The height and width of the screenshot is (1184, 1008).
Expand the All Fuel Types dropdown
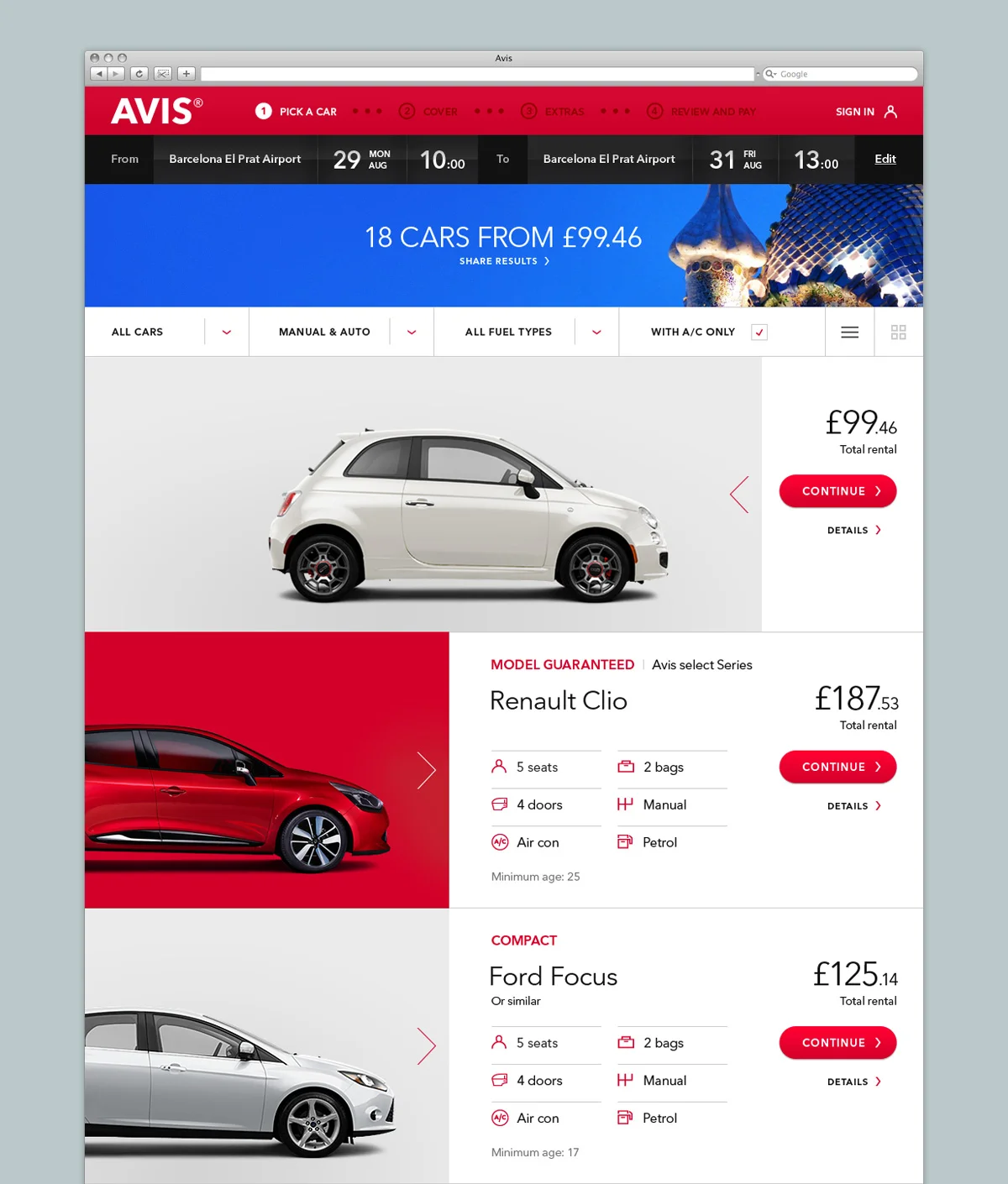click(596, 333)
